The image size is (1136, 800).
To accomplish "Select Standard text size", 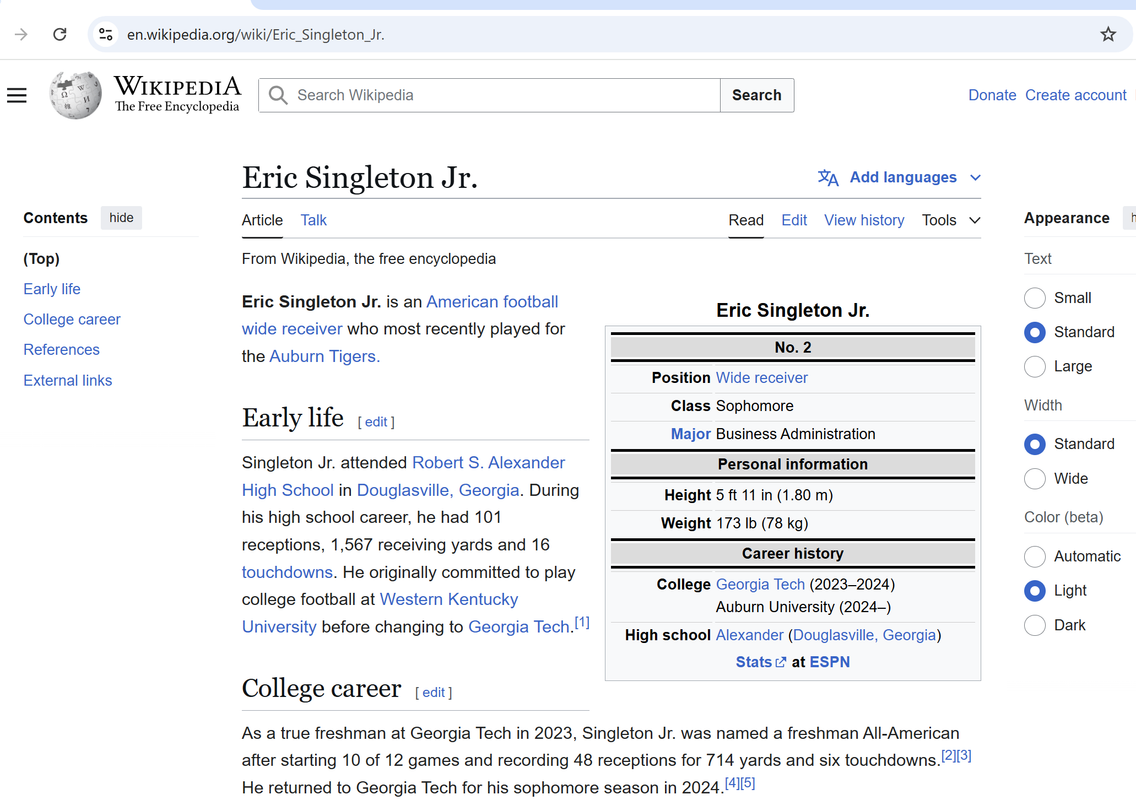I will pos(1035,332).
